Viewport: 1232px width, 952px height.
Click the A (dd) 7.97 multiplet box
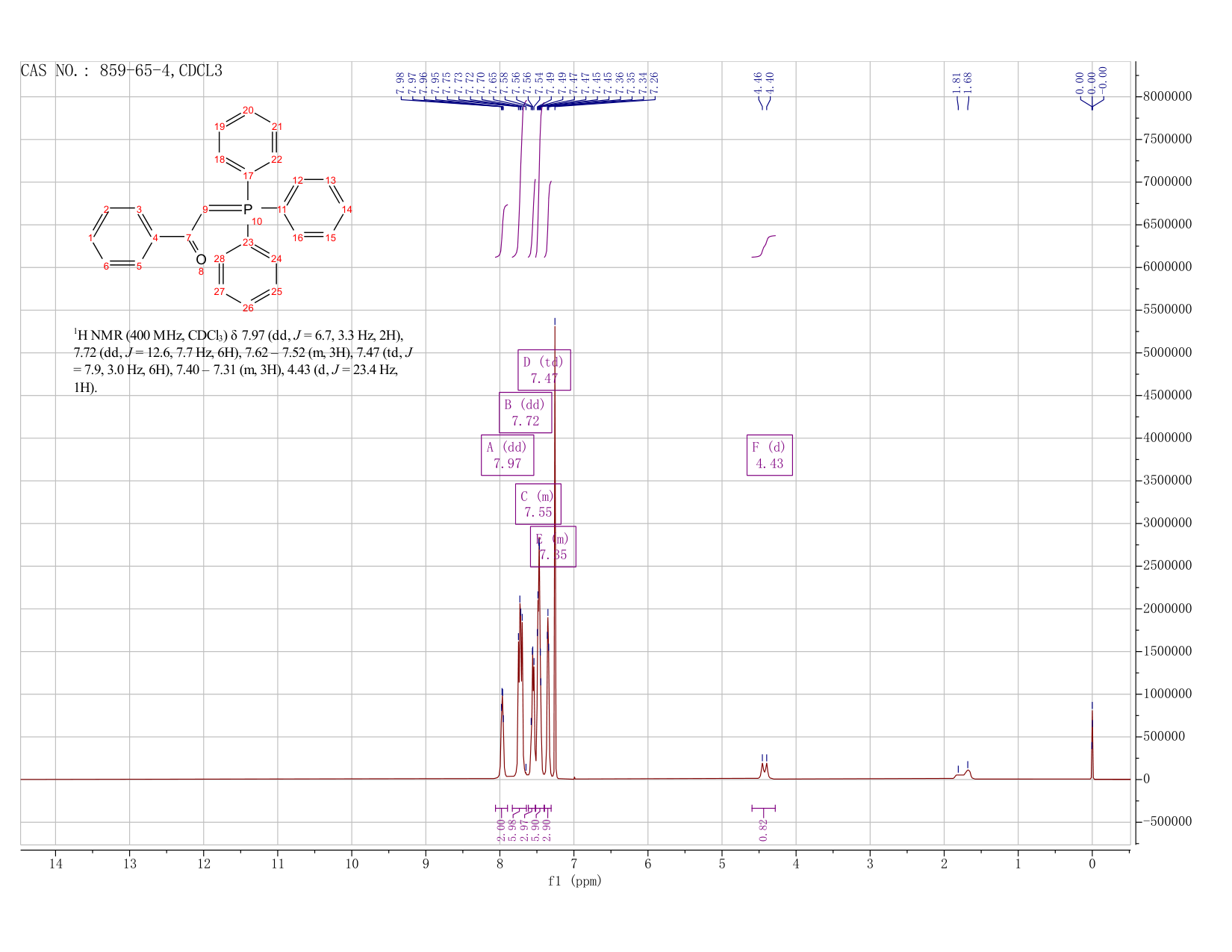[x=508, y=455]
